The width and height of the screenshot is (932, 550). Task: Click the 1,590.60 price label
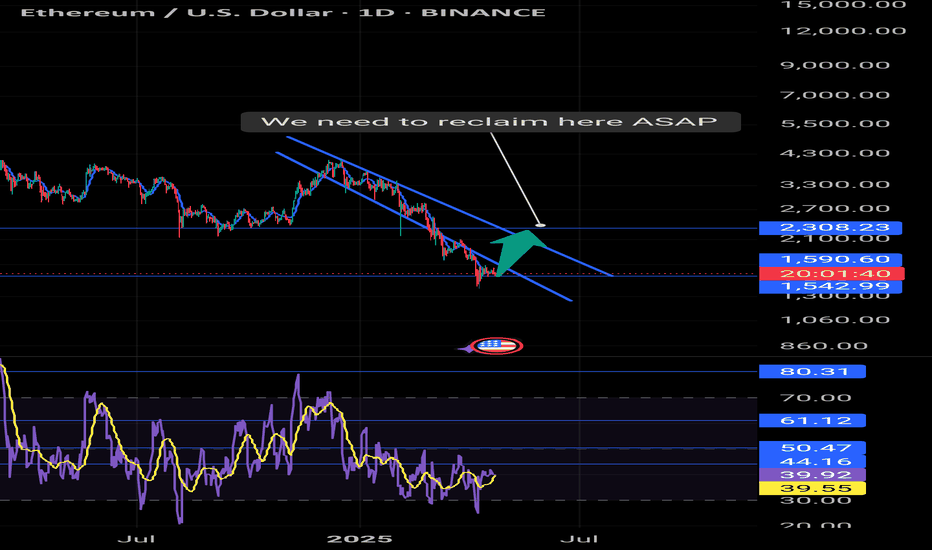tap(830, 259)
